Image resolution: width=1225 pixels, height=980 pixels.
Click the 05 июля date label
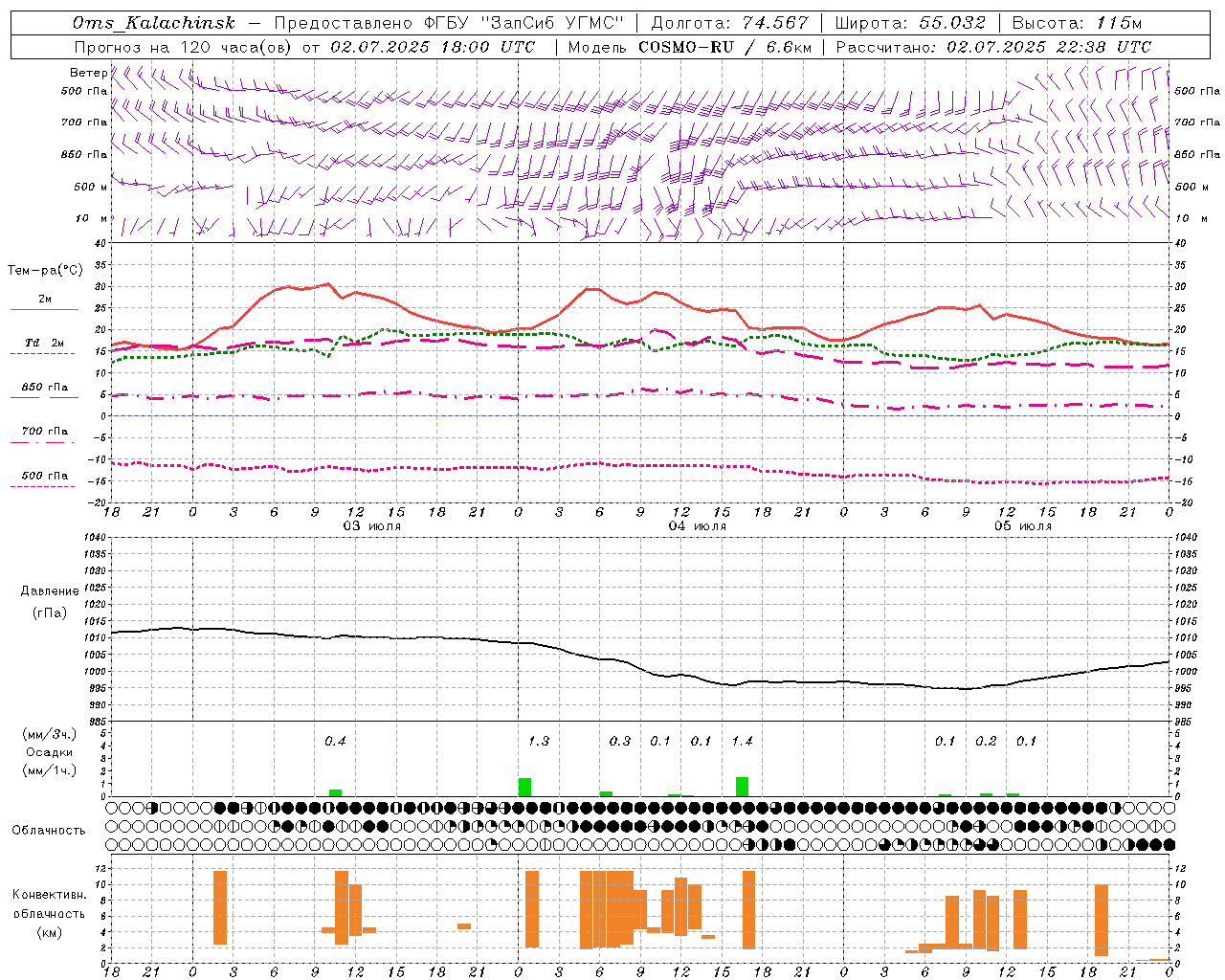click(1022, 526)
